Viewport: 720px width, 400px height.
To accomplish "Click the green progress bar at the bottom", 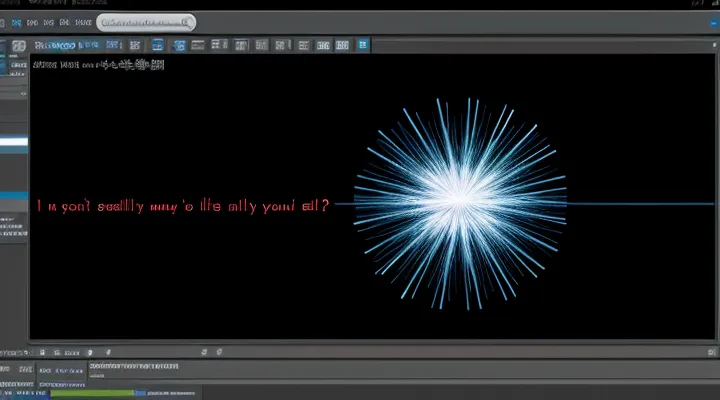I will 92,393.
